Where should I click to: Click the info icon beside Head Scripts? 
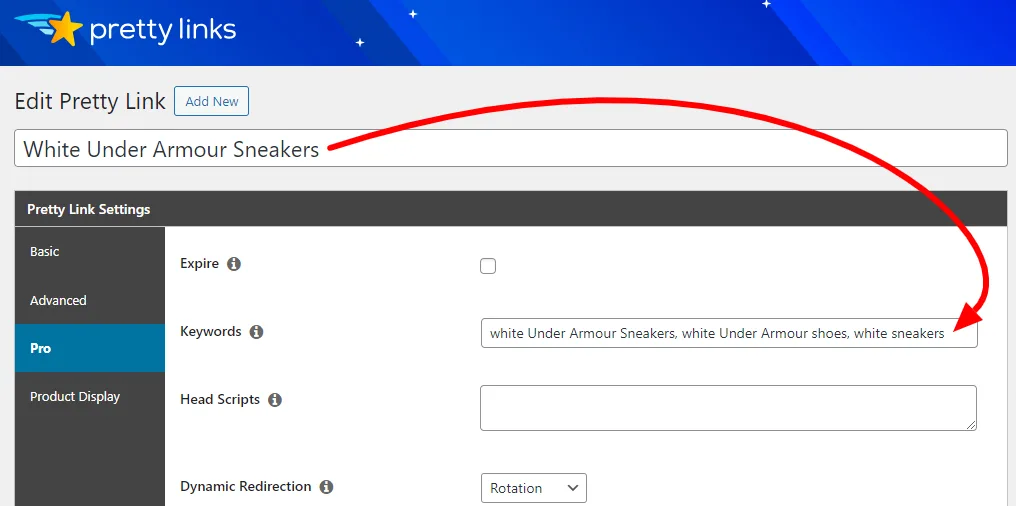pos(275,400)
